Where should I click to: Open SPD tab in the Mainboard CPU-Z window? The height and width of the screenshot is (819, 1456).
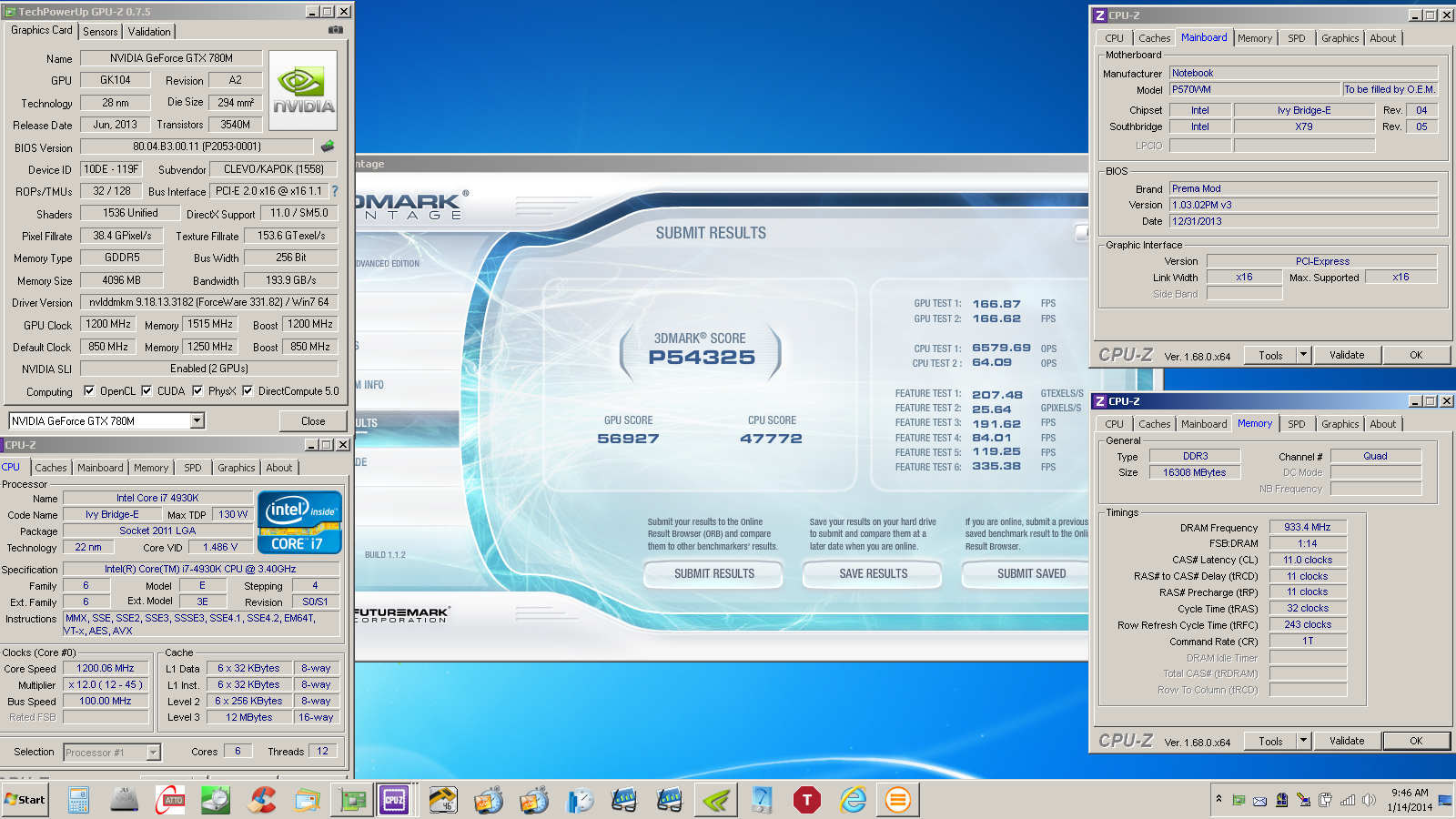1297,38
